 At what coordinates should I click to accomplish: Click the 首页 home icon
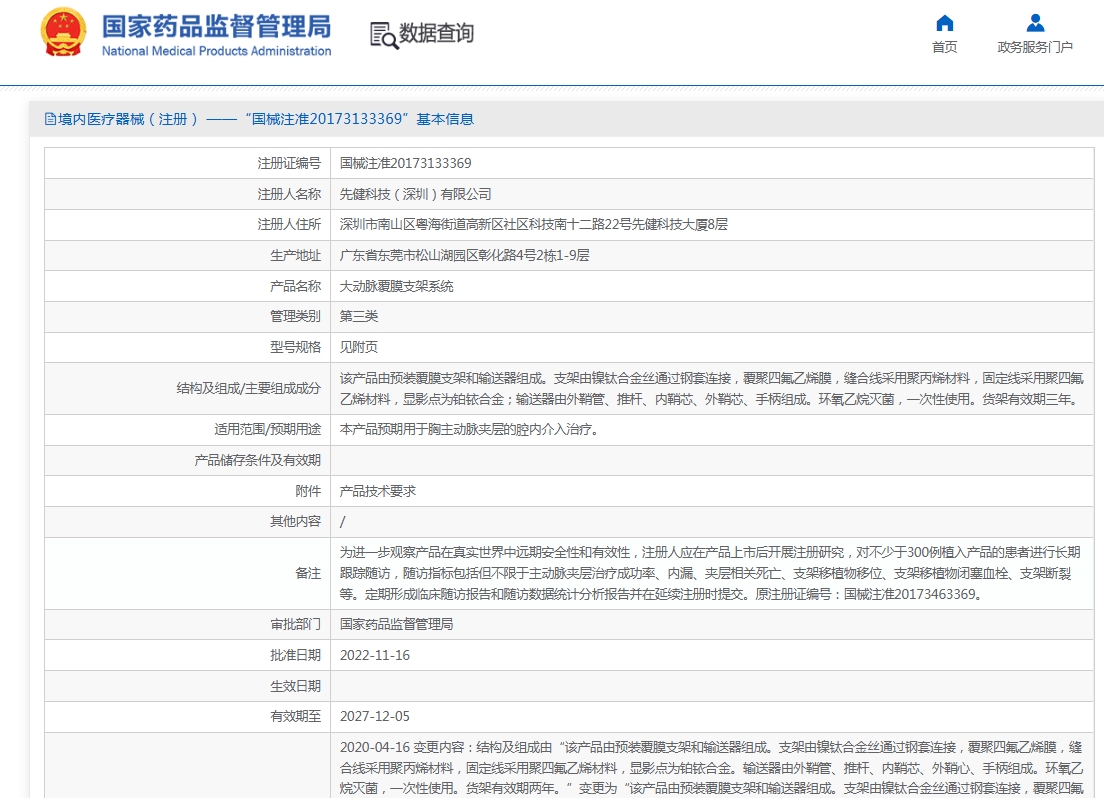(944, 23)
